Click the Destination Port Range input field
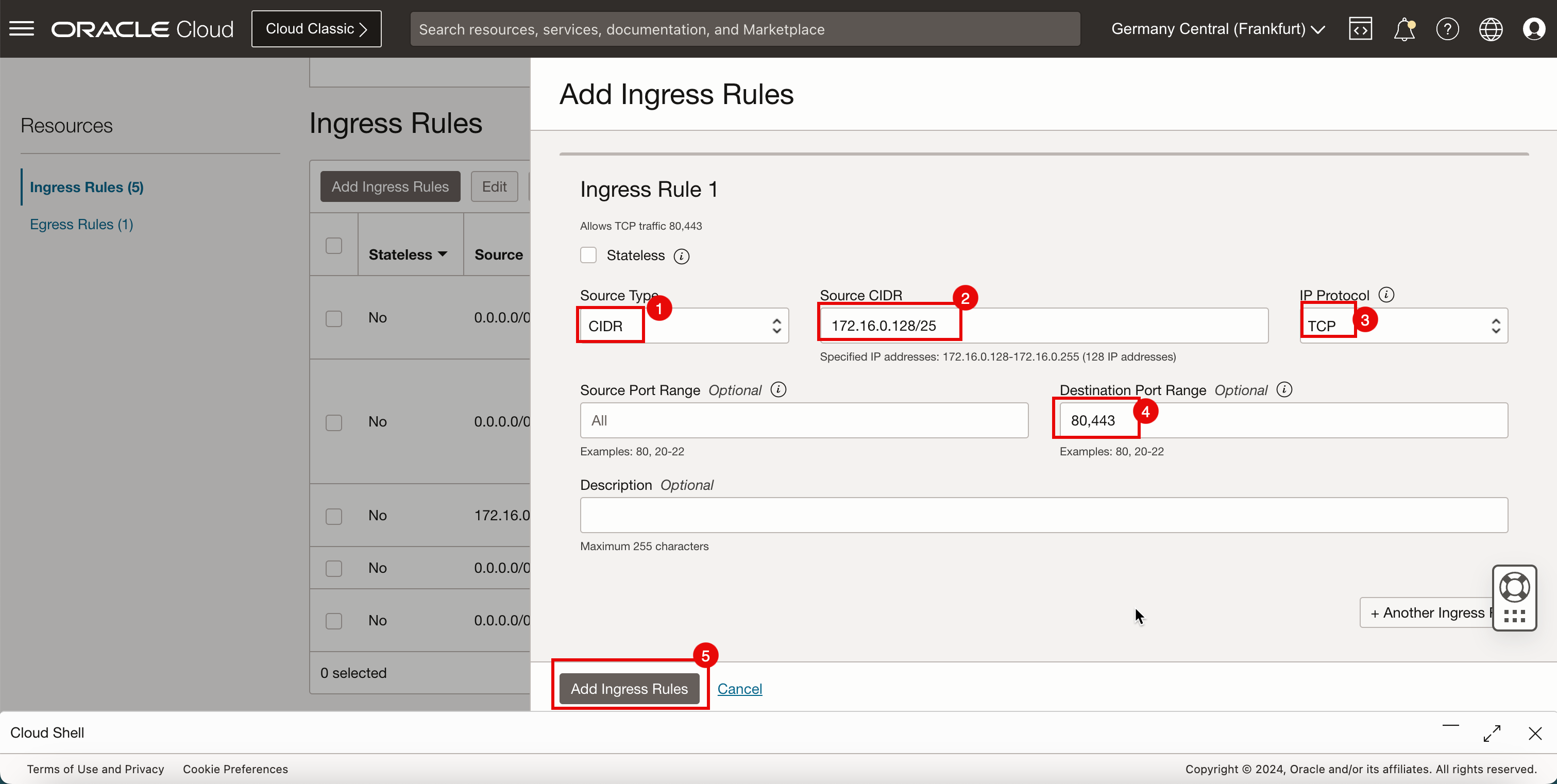This screenshot has width=1557, height=784. coord(1283,420)
